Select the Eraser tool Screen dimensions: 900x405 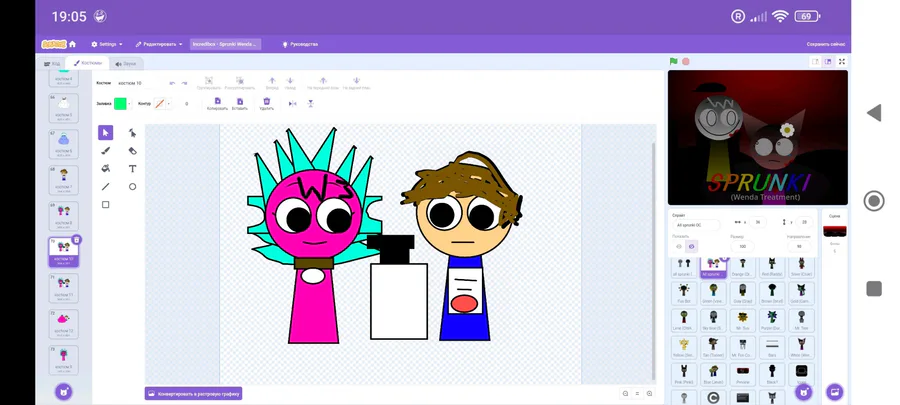coord(132,150)
